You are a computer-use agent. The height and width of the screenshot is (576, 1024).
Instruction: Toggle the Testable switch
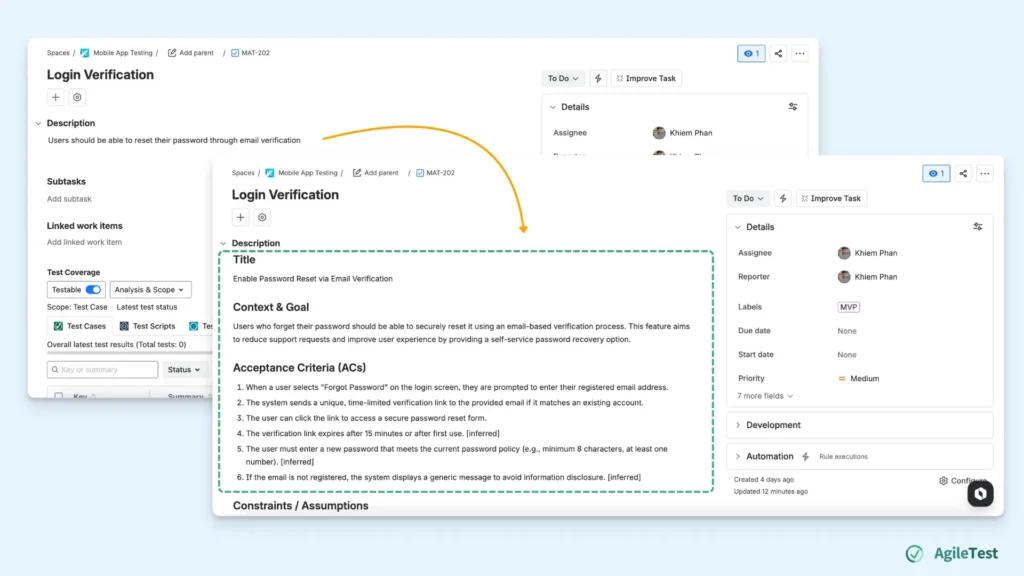coord(93,289)
